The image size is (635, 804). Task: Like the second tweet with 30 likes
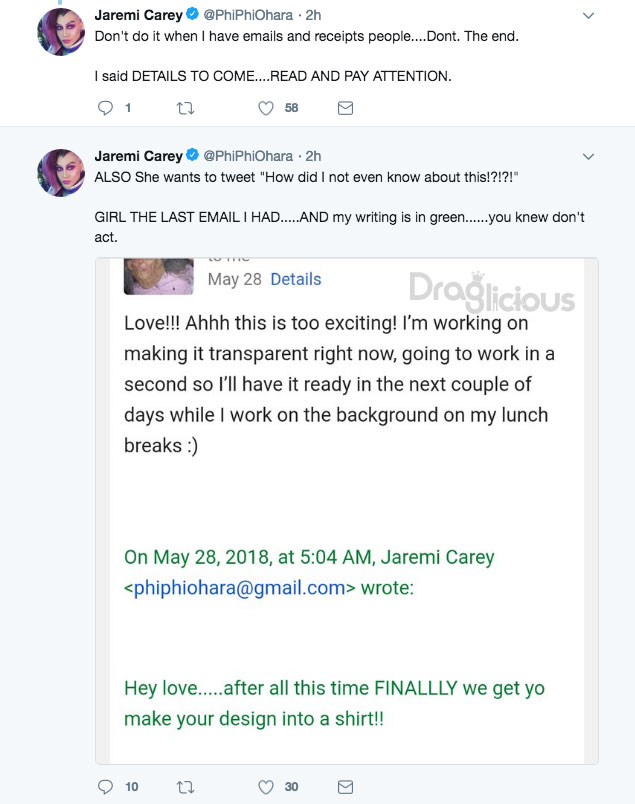pyautogui.click(x=266, y=787)
